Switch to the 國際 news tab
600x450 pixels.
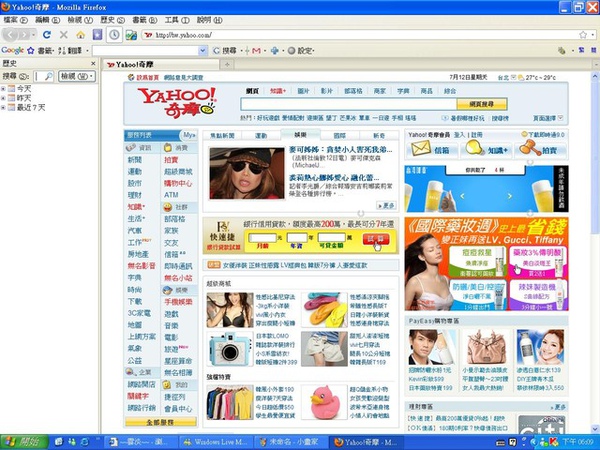(339, 135)
